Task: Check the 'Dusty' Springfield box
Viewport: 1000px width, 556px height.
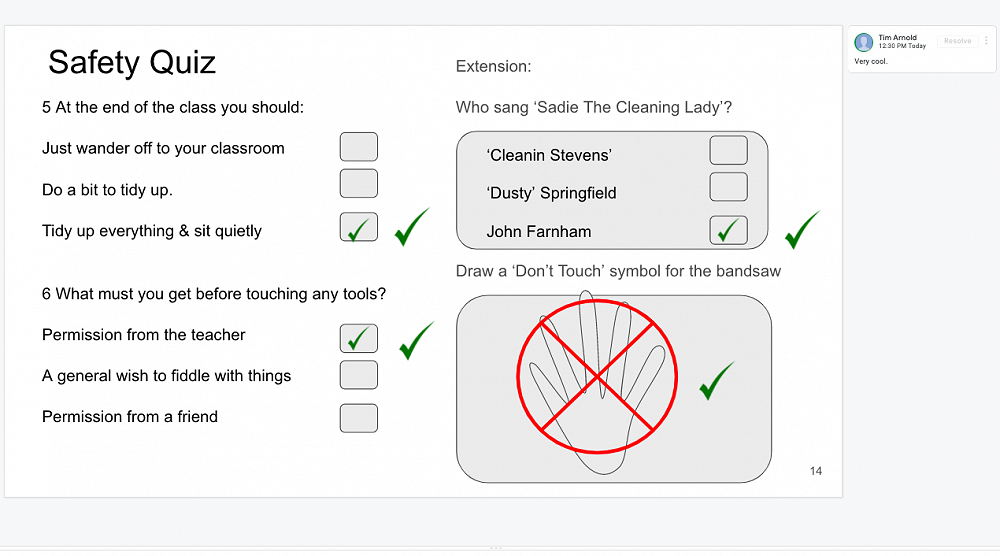Action: [728, 187]
